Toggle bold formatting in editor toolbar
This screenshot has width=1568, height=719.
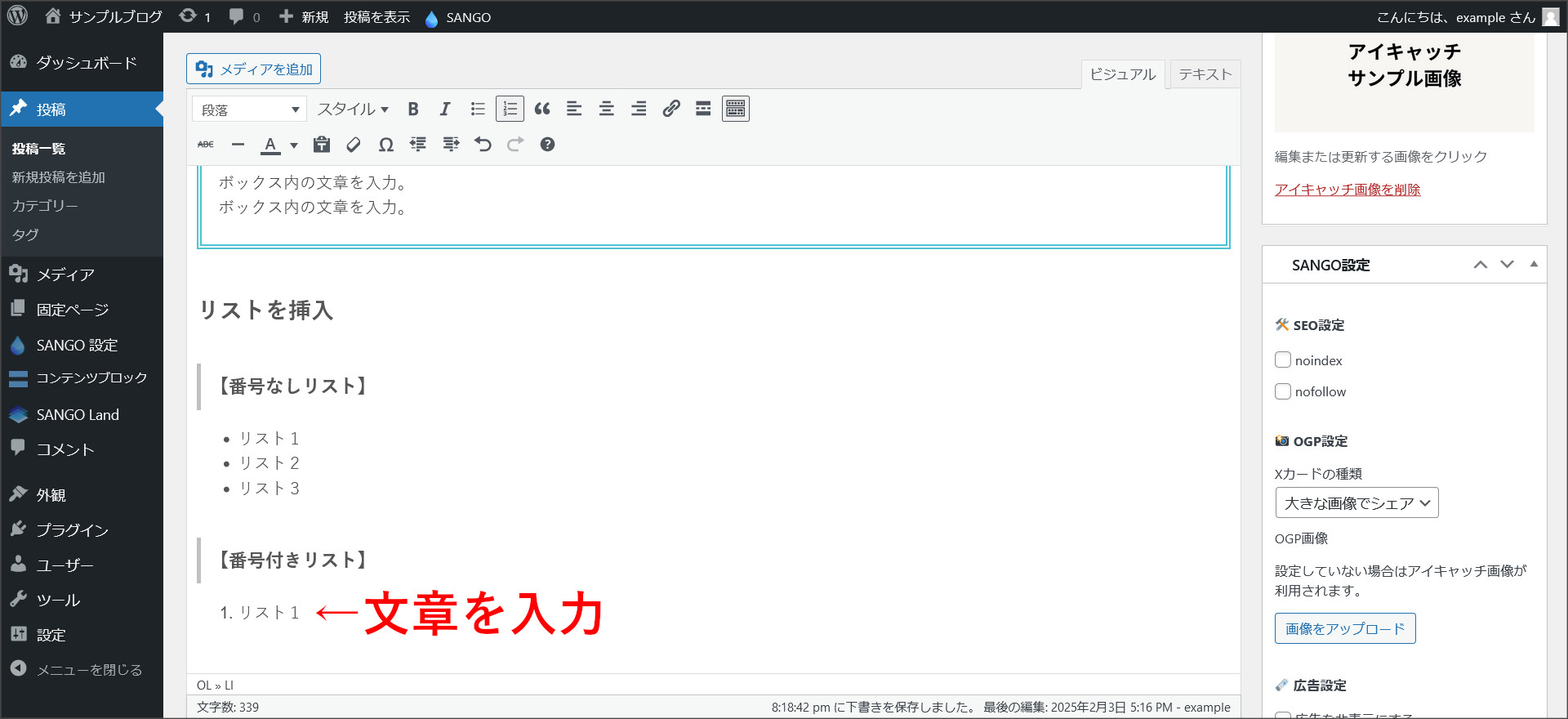413,109
